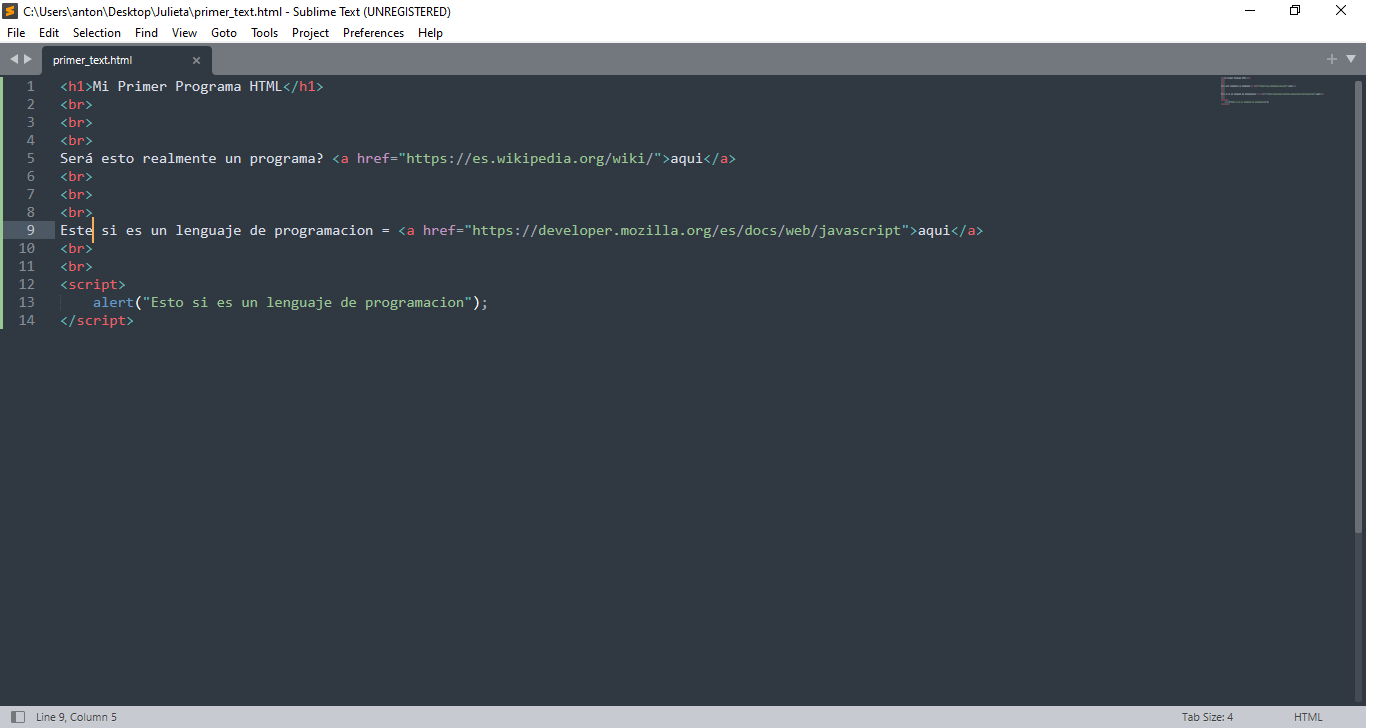1374x728 pixels.
Task: Open the Edit menu
Action: [x=49, y=33]
